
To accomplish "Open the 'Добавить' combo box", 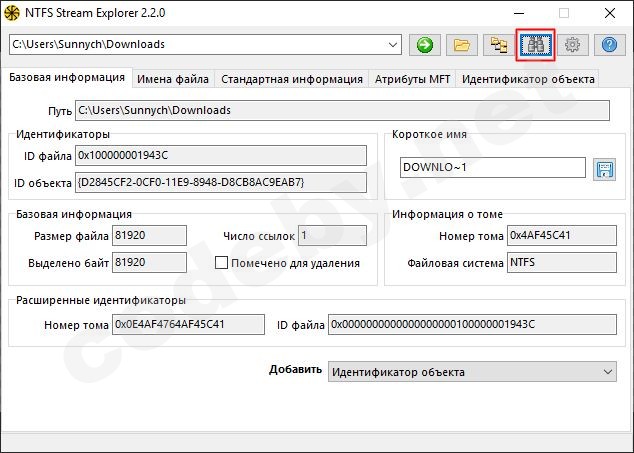I will [x=472, y=372].
